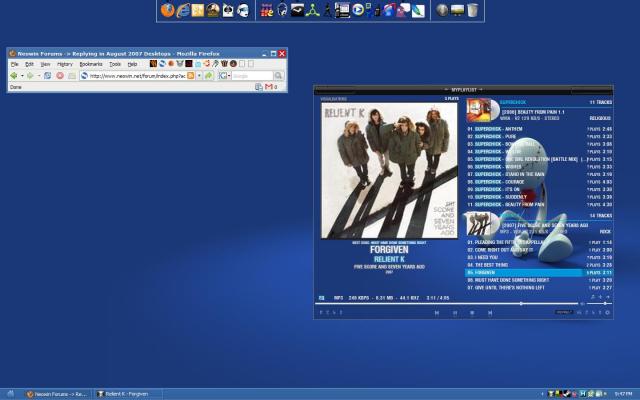Click the MyPlaylist title bar header

click(464, 89)
